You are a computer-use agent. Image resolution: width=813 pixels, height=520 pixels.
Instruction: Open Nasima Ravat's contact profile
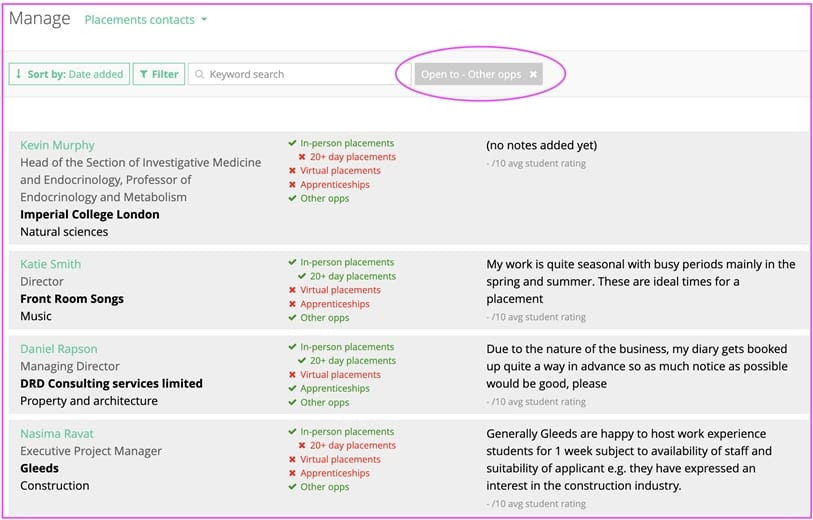[57, 433]
